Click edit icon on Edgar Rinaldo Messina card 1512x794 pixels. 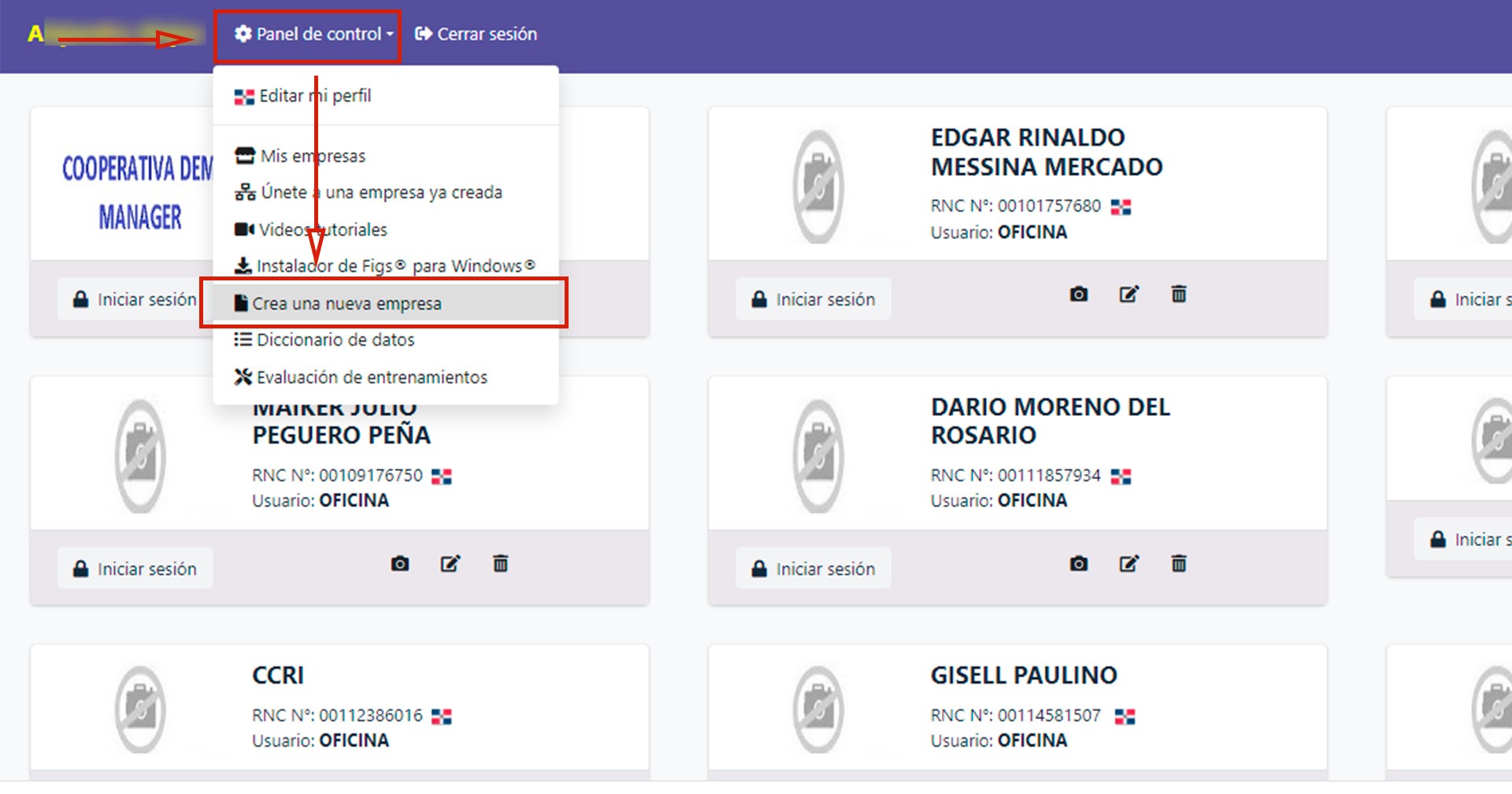point(1128,295)
